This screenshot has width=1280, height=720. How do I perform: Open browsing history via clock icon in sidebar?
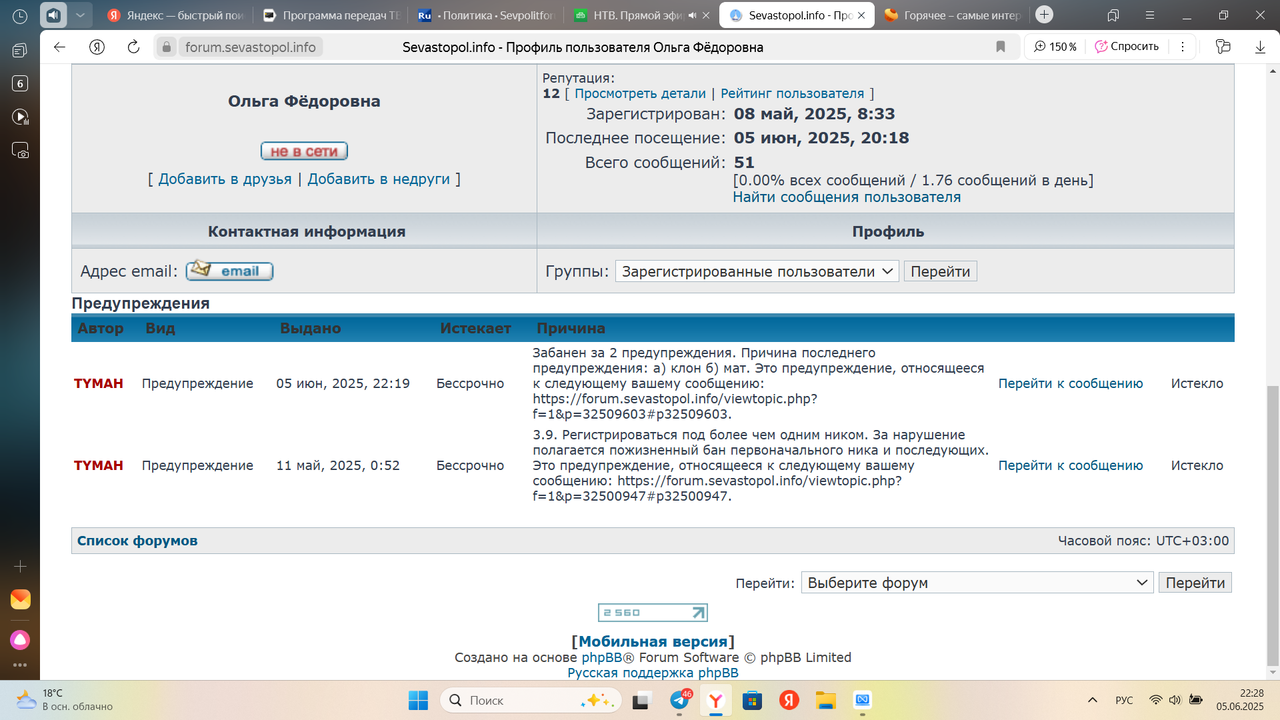coord(17,16)
